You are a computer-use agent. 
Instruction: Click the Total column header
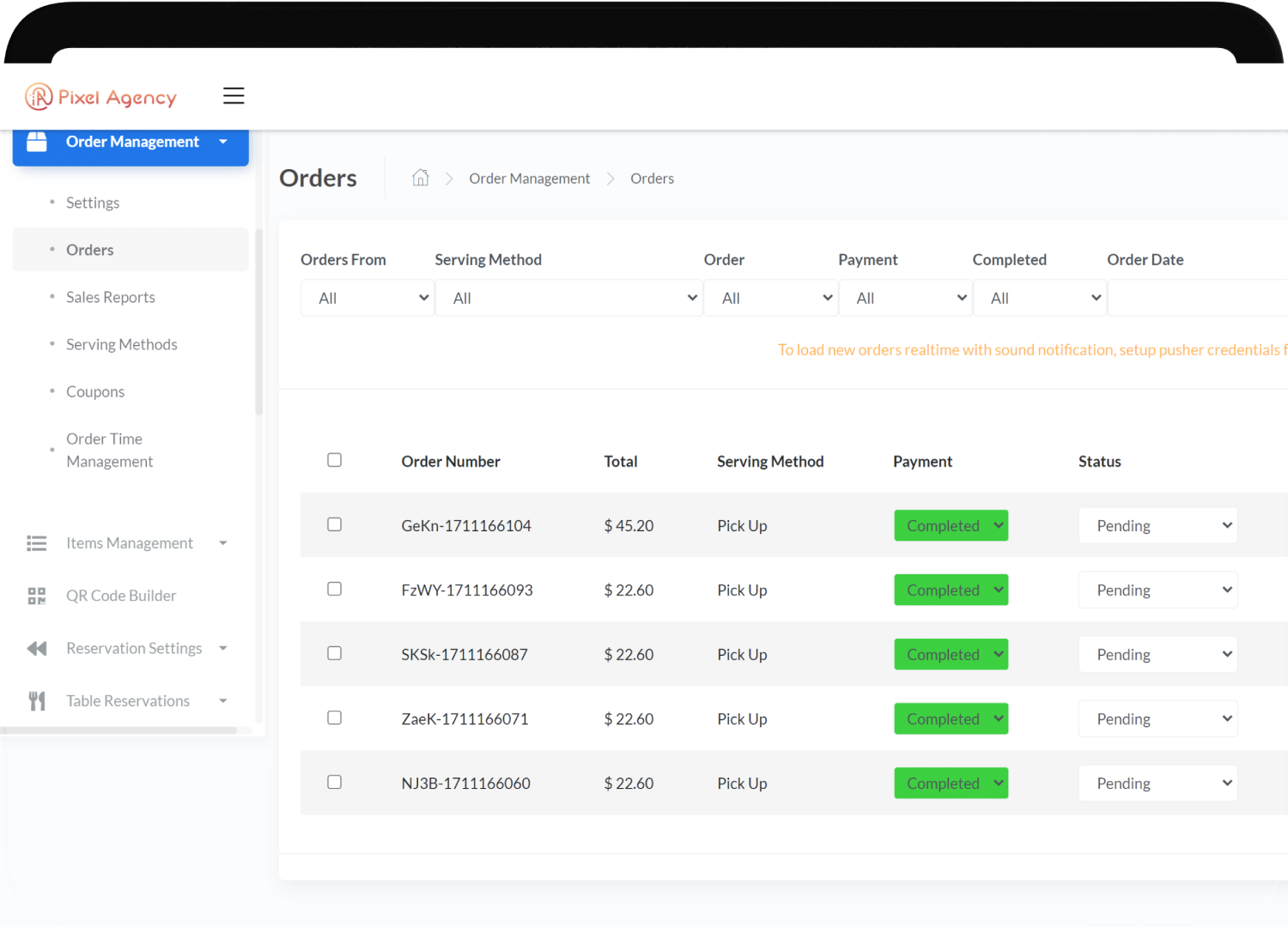621,461
